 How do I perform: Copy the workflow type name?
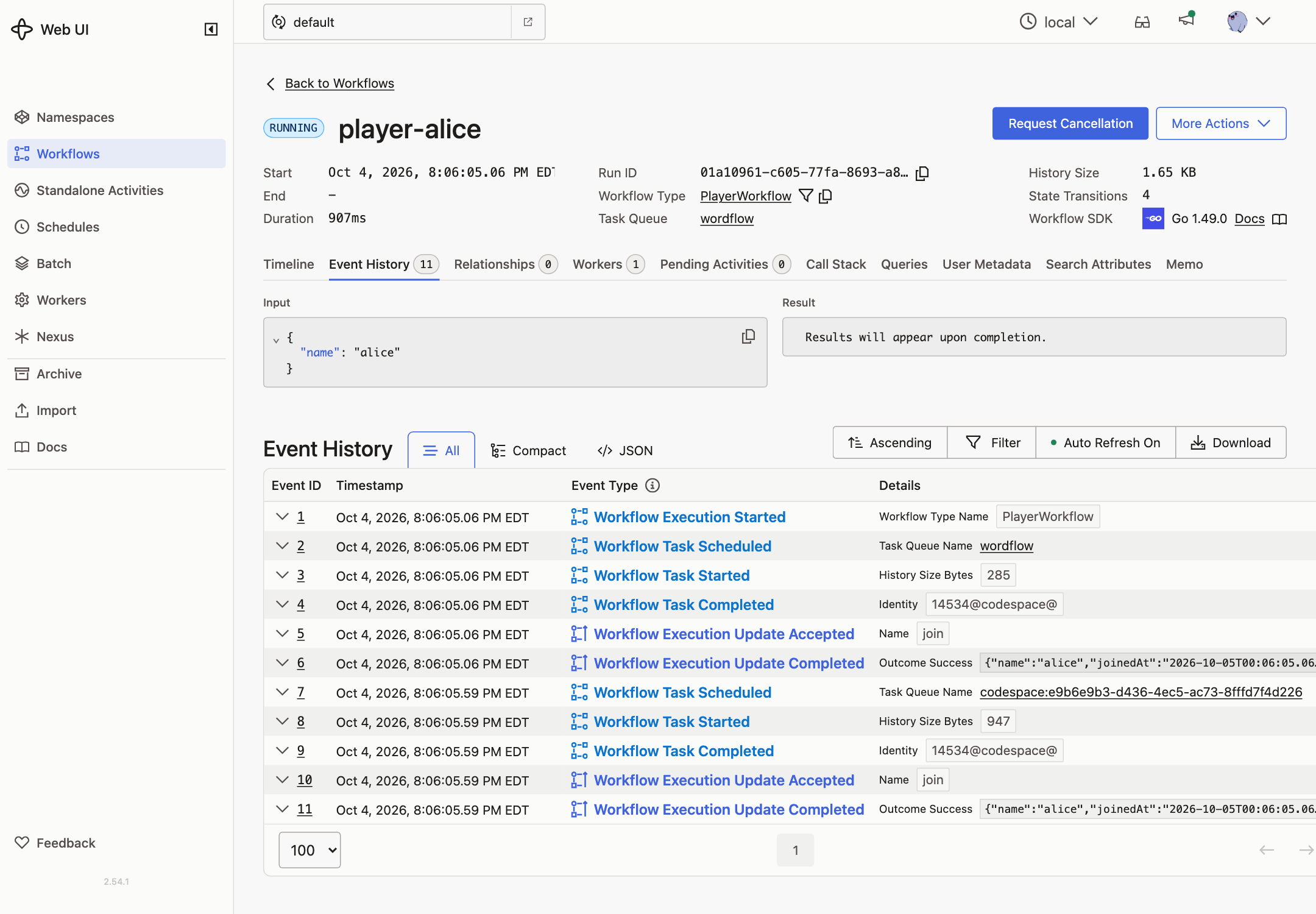(826, 196)
